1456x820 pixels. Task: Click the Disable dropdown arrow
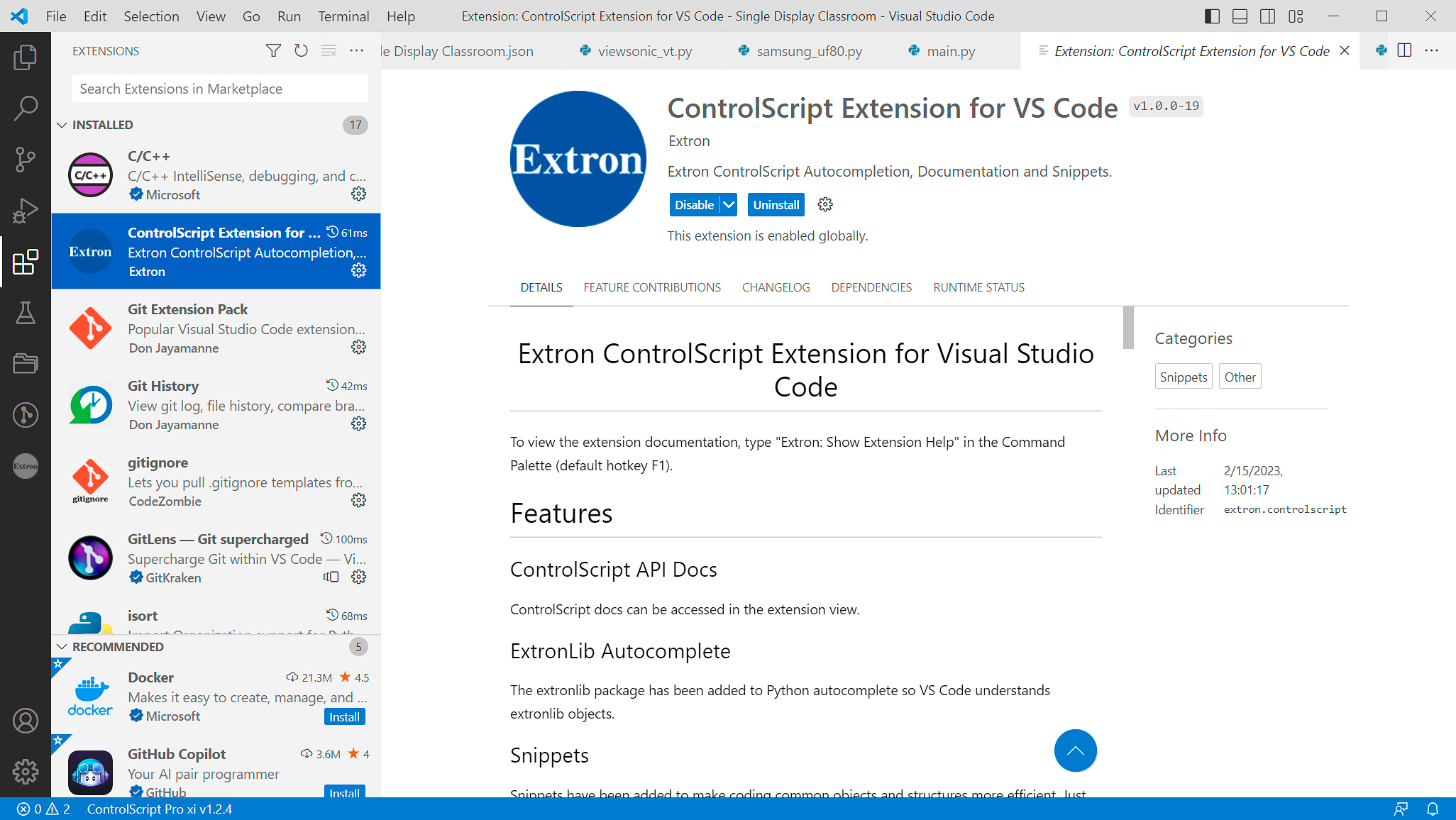pos(730,205)
